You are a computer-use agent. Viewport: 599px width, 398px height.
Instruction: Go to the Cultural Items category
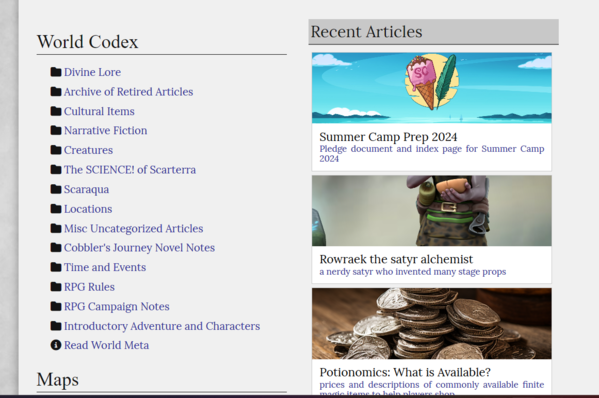click(99, 111)
